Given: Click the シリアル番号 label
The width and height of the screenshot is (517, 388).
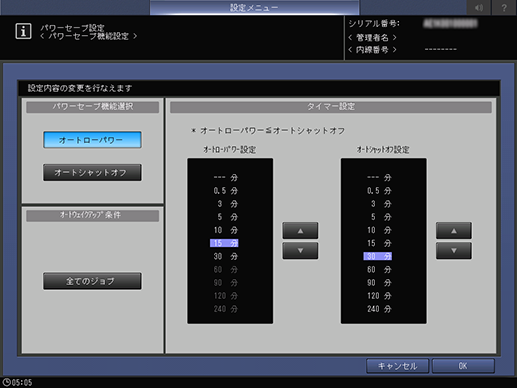Looking at the screenshot, I should (x=374, y=24).
